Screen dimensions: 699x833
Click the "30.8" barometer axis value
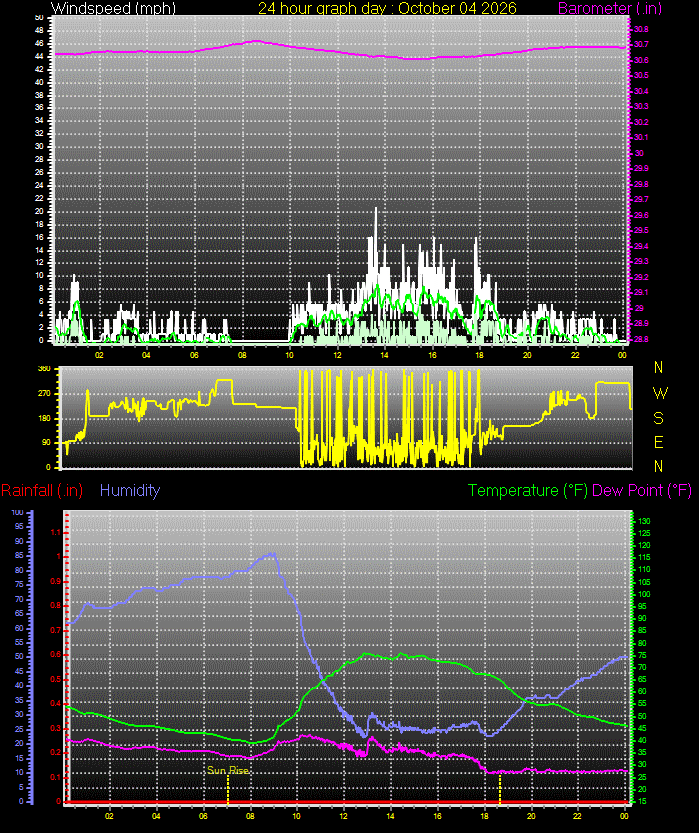tap(641, 29)
